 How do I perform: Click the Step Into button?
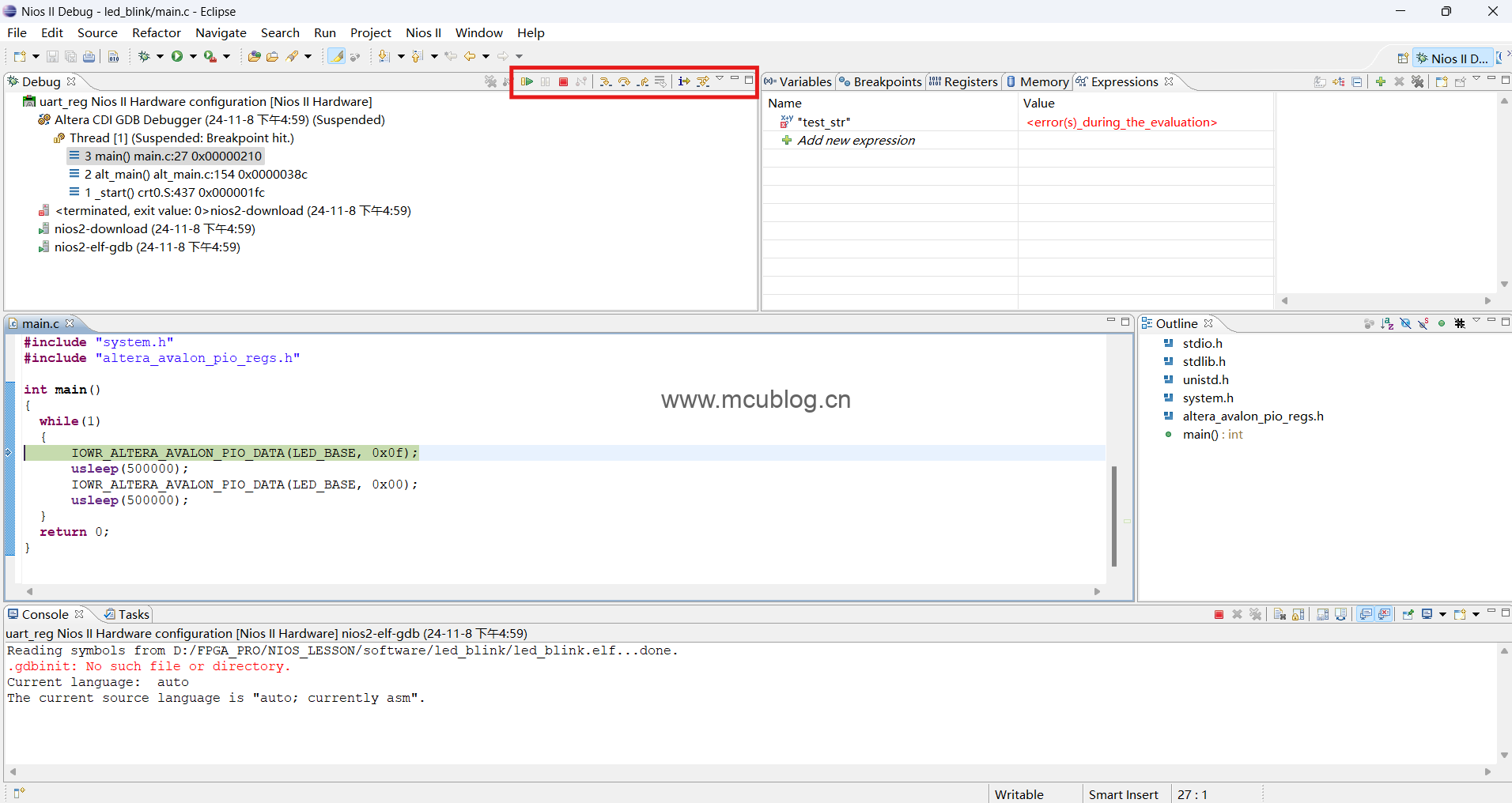coord(606,81)
